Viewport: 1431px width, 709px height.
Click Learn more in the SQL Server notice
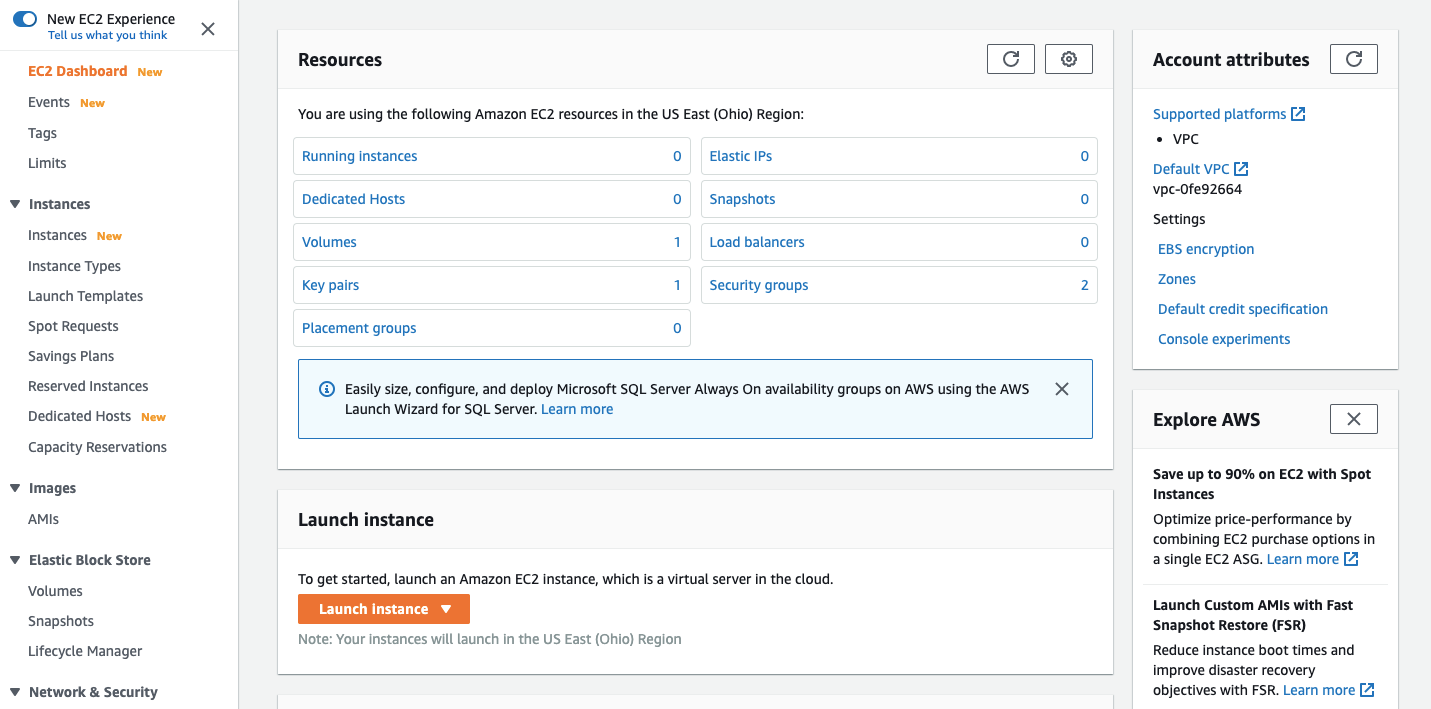coord(577,409)
